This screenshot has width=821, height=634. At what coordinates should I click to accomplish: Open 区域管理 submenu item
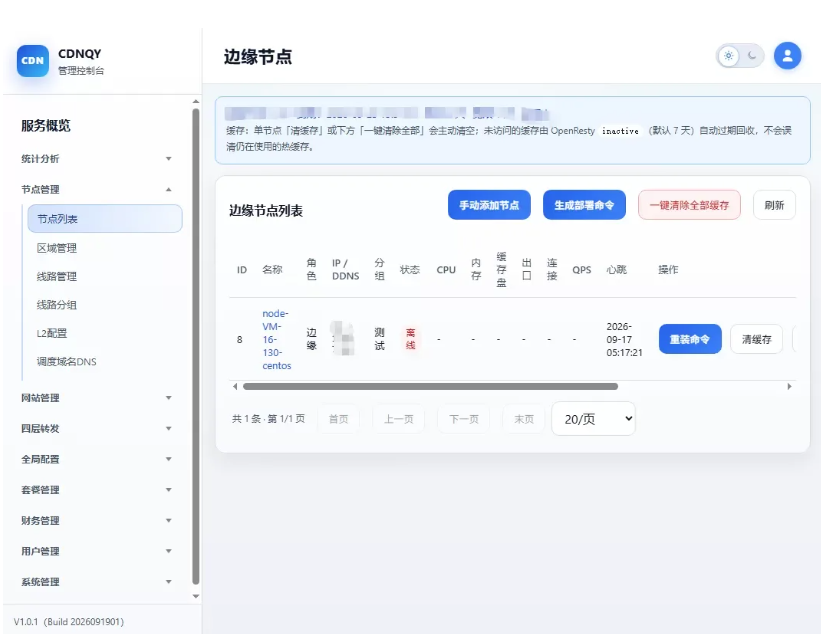coord(57,248)
